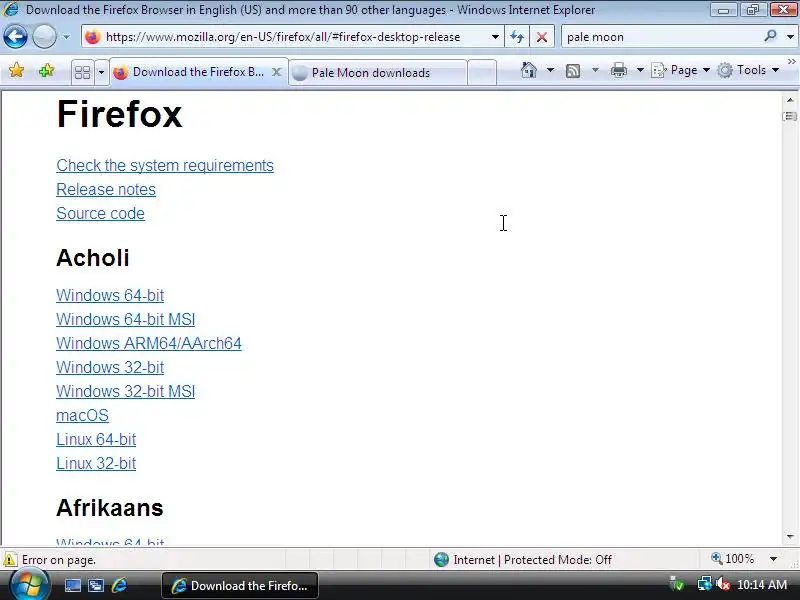Click the Print icon

tap(618, 70)
